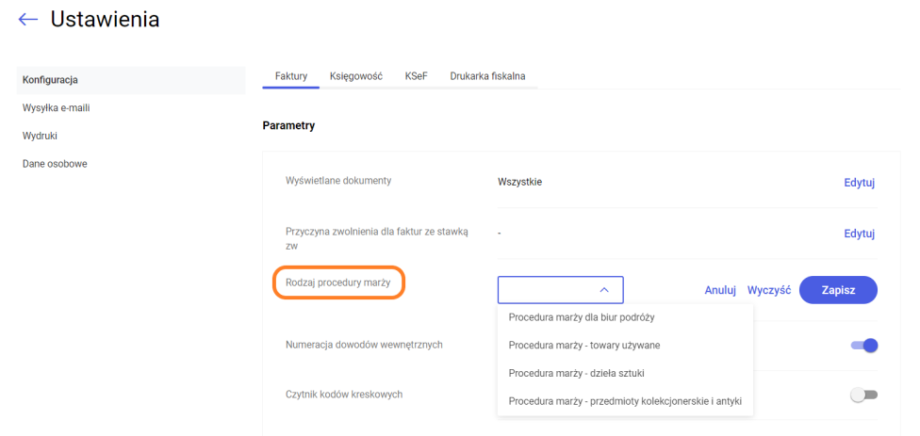The image size is (920, 436).
Task: Choose Procedura marży dla biur podróży
Action: [588, 318]
